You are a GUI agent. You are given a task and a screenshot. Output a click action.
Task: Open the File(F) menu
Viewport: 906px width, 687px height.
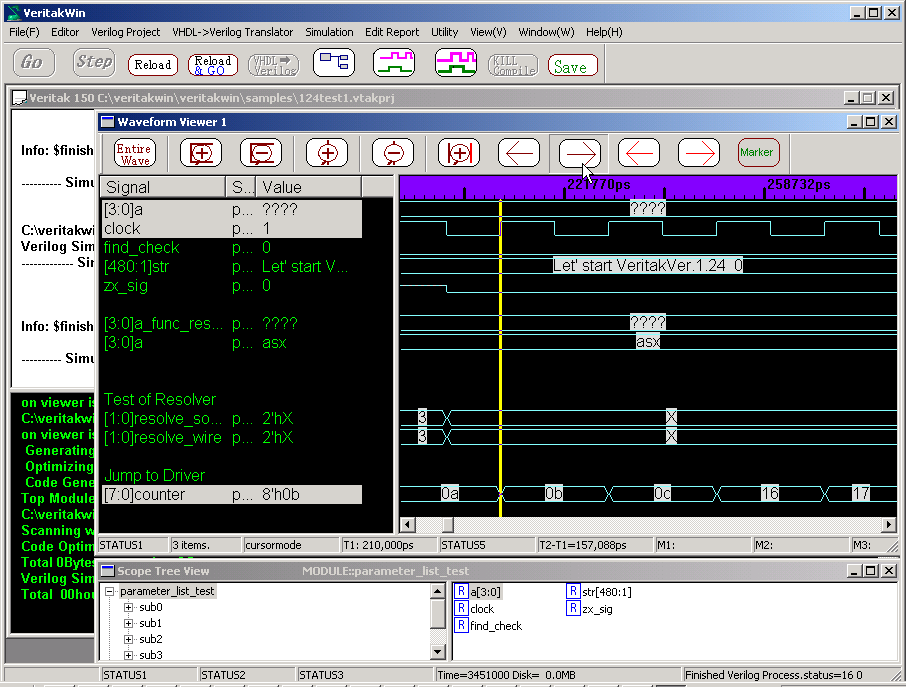point(24,32)
